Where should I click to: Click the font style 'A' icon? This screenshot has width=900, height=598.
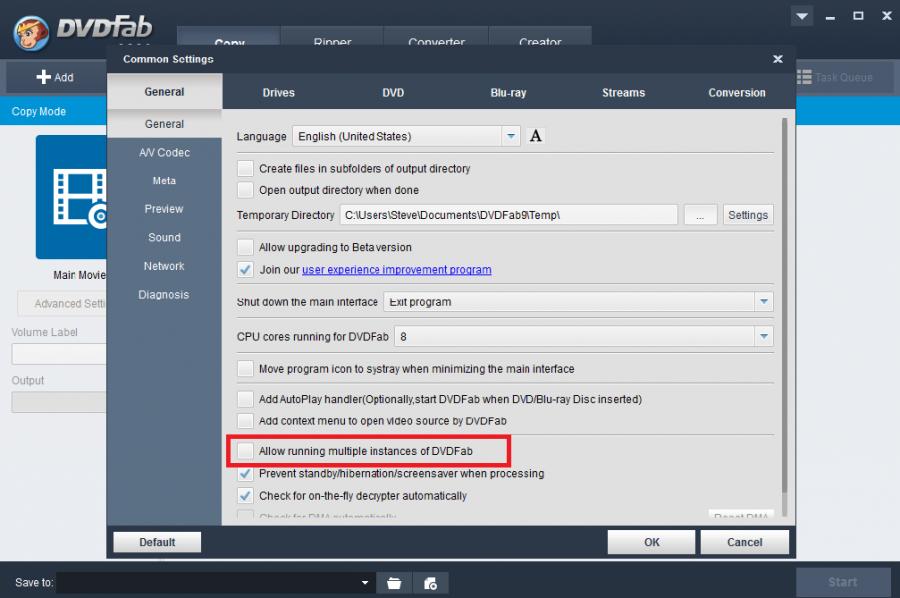[536, 136]
